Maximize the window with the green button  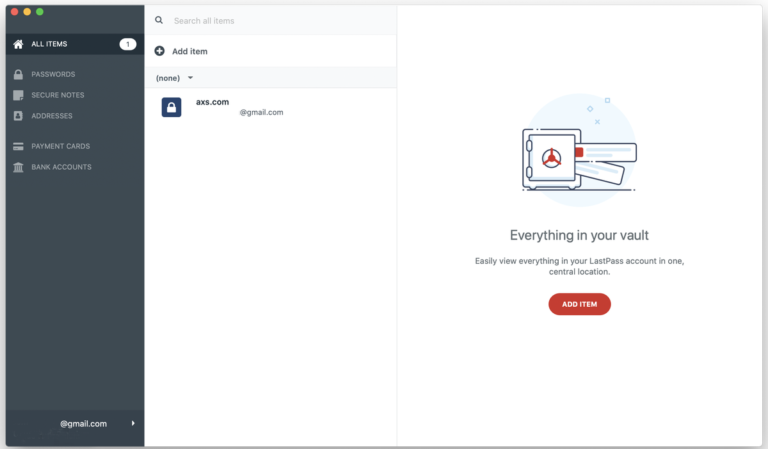coord(40,12)
